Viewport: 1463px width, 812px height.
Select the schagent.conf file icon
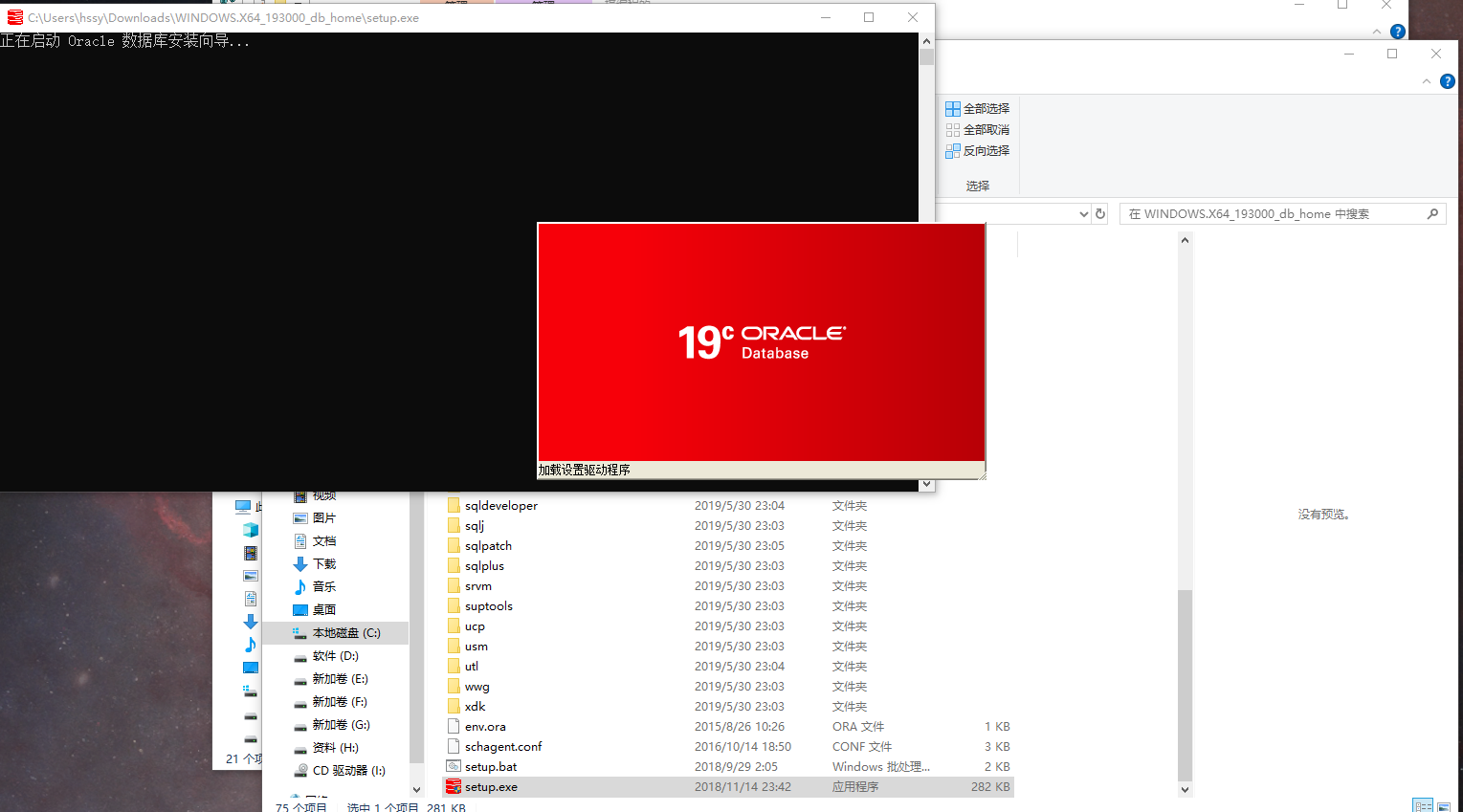454,747
